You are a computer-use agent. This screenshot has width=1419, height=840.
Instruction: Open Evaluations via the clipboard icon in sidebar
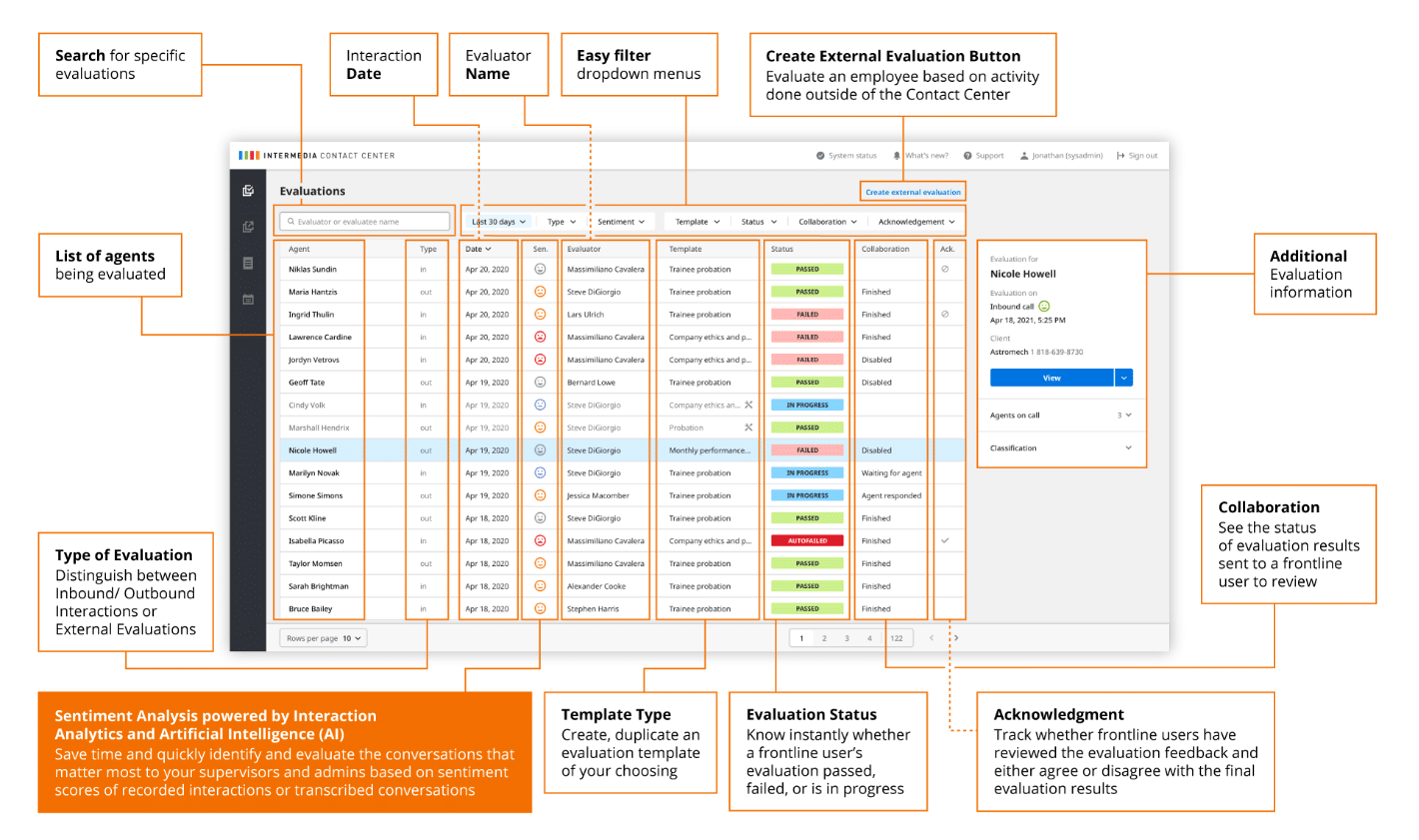click(x=247, y=191)
